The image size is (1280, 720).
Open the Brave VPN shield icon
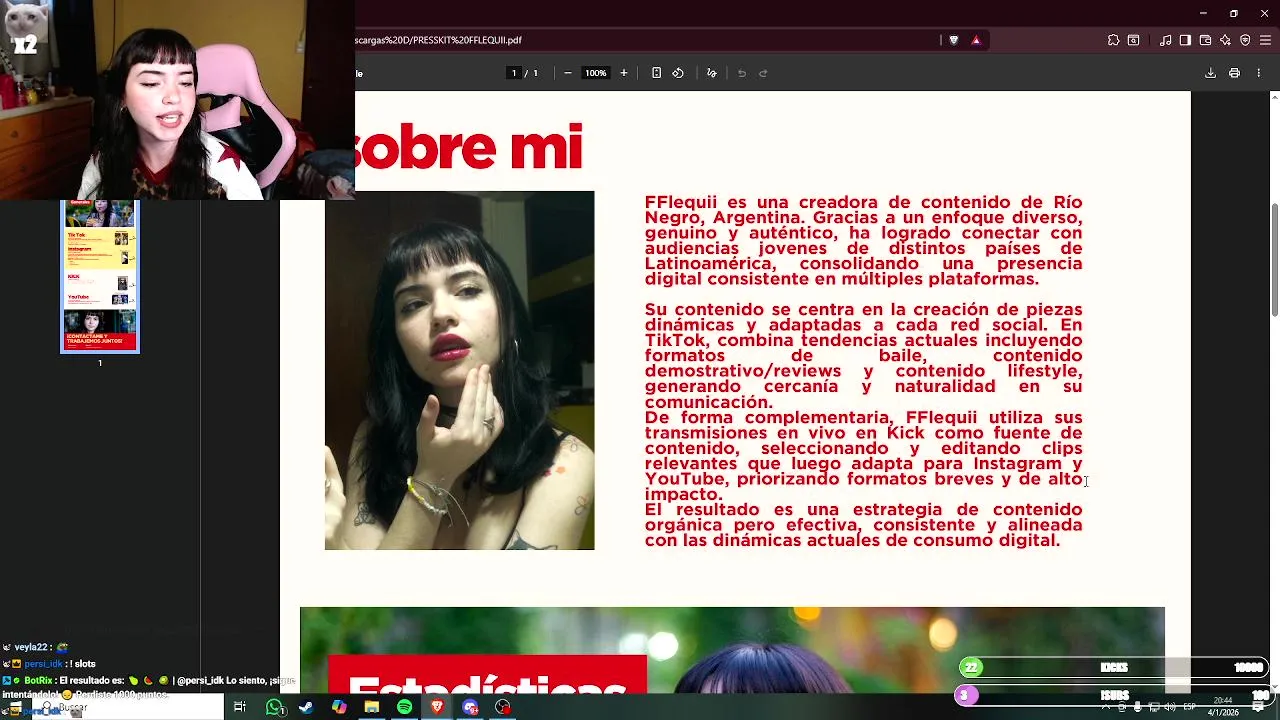tap(1245, 40)
